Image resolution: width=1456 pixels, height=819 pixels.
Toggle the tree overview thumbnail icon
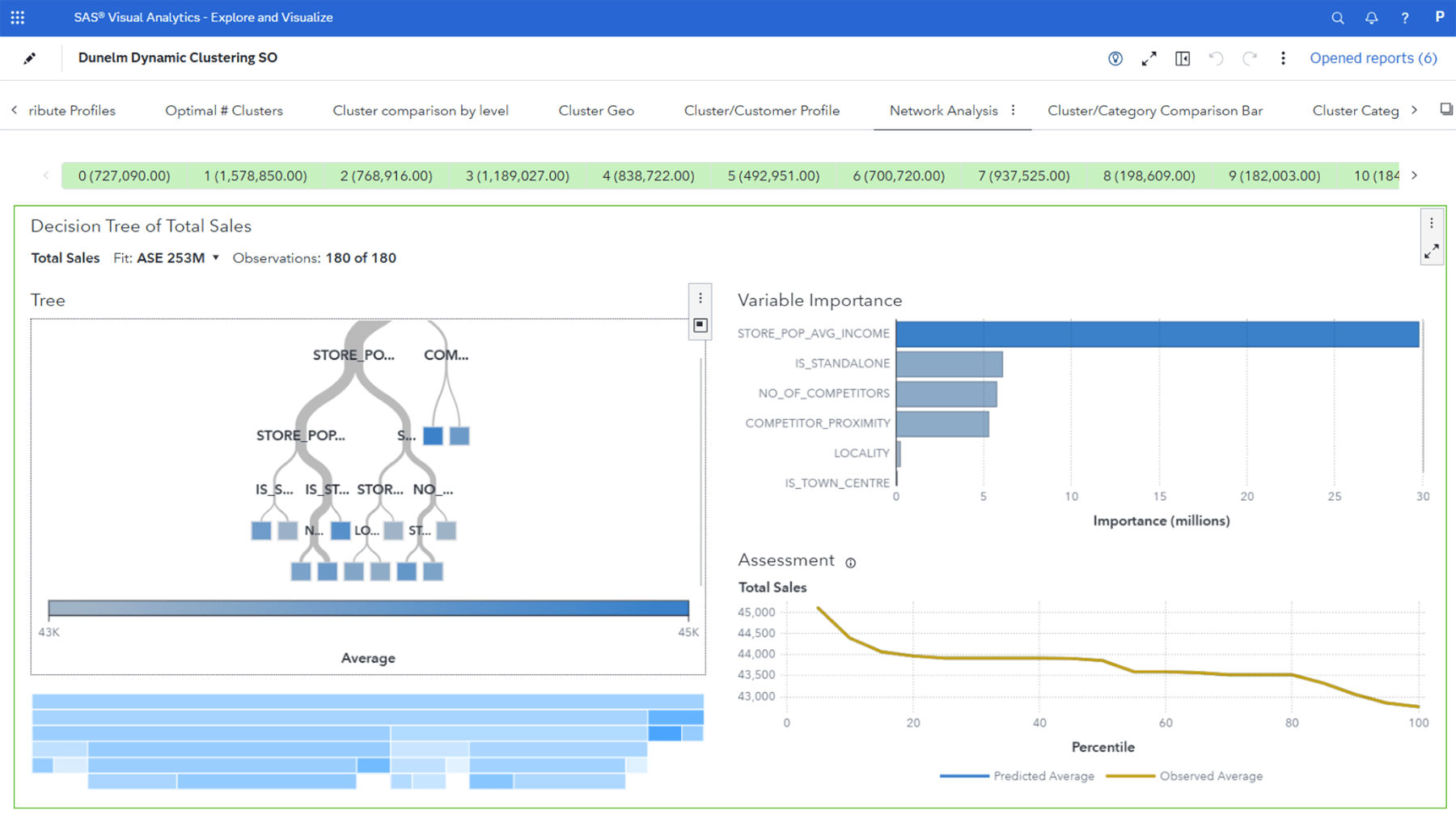(x=700, y=325)
